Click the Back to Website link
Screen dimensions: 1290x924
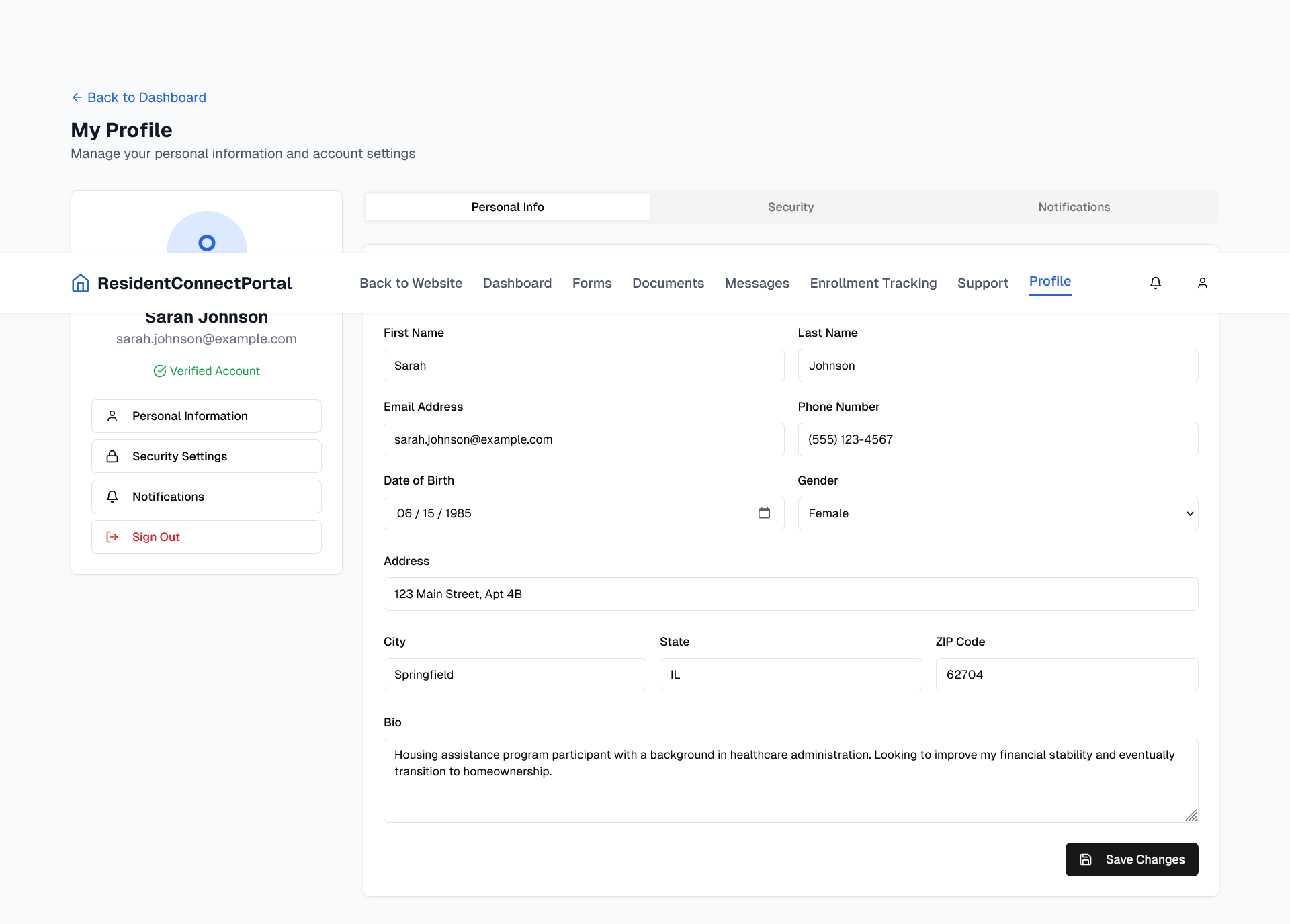[411, 283]
